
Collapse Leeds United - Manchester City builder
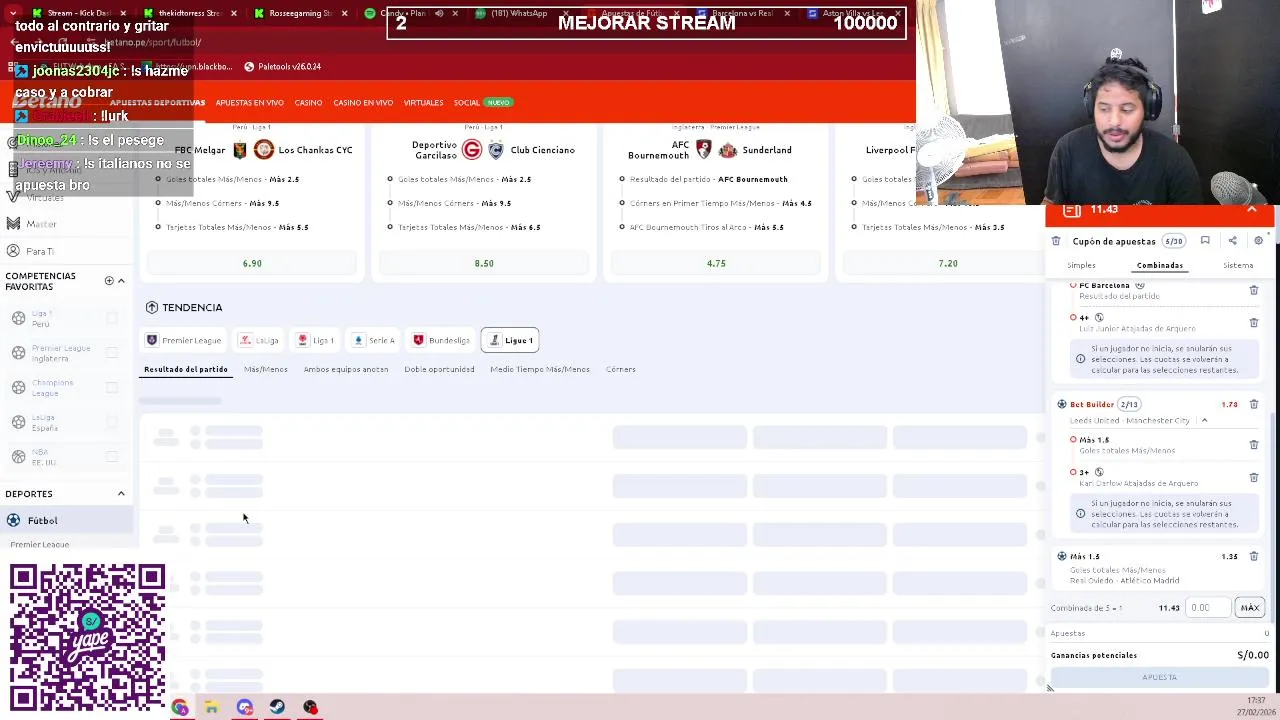coord(1204,420)
